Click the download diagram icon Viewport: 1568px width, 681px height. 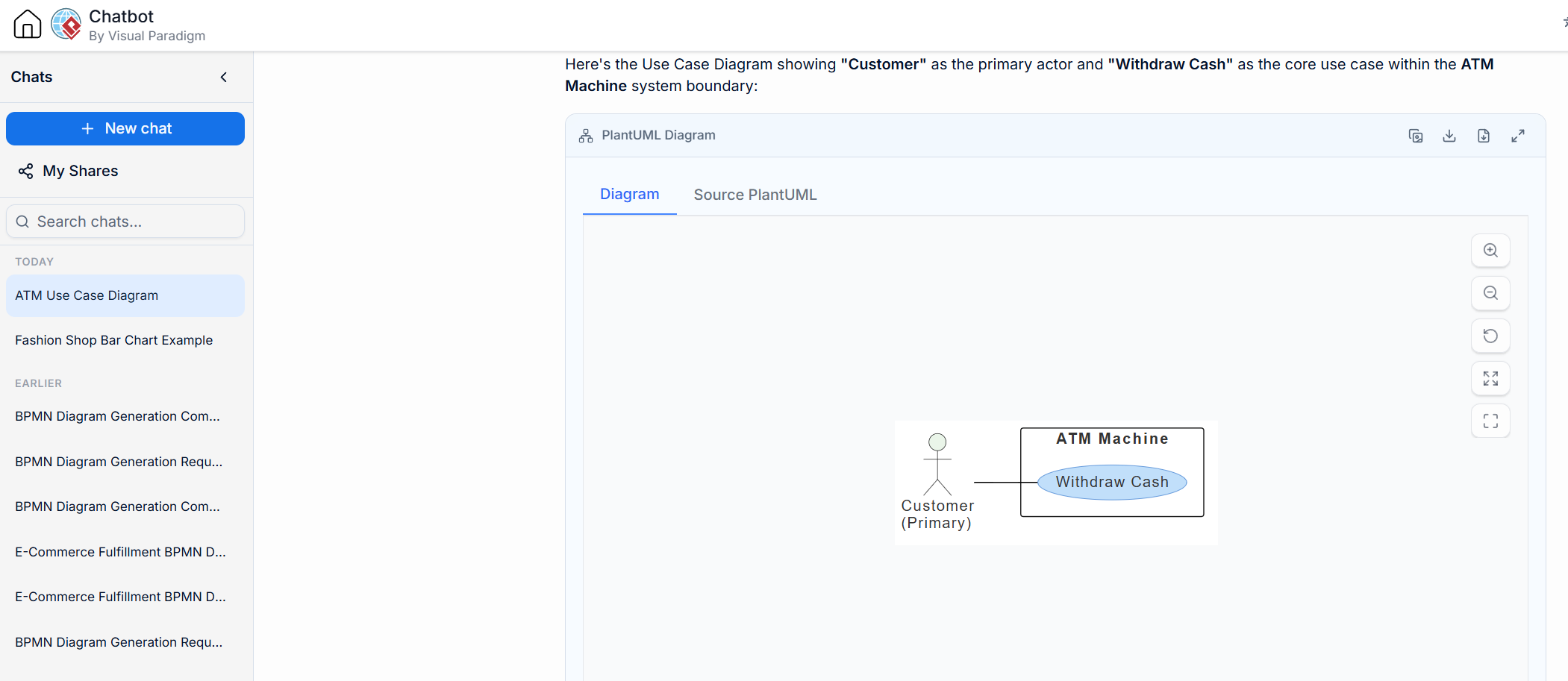1449,136
